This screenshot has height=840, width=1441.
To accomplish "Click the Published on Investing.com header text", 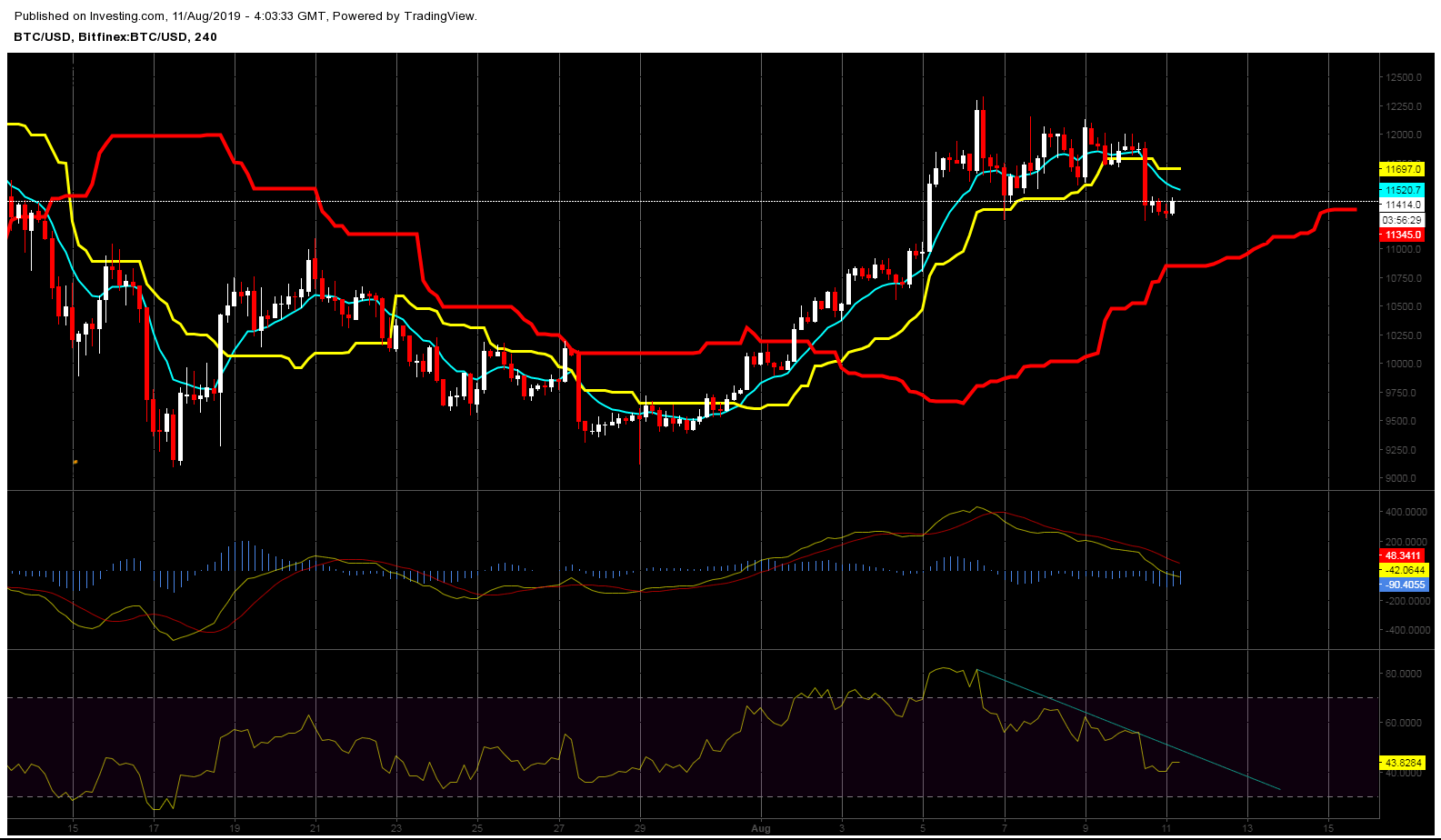I will [245, 15].
